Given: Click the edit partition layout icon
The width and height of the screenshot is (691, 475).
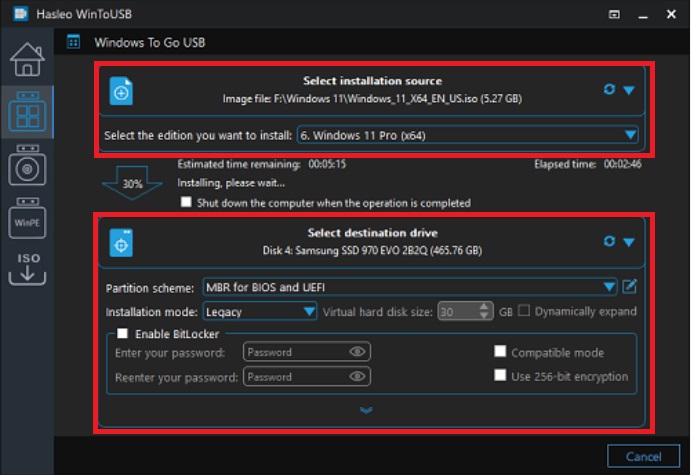Looking at the screenshot, I should pos(629,286).
